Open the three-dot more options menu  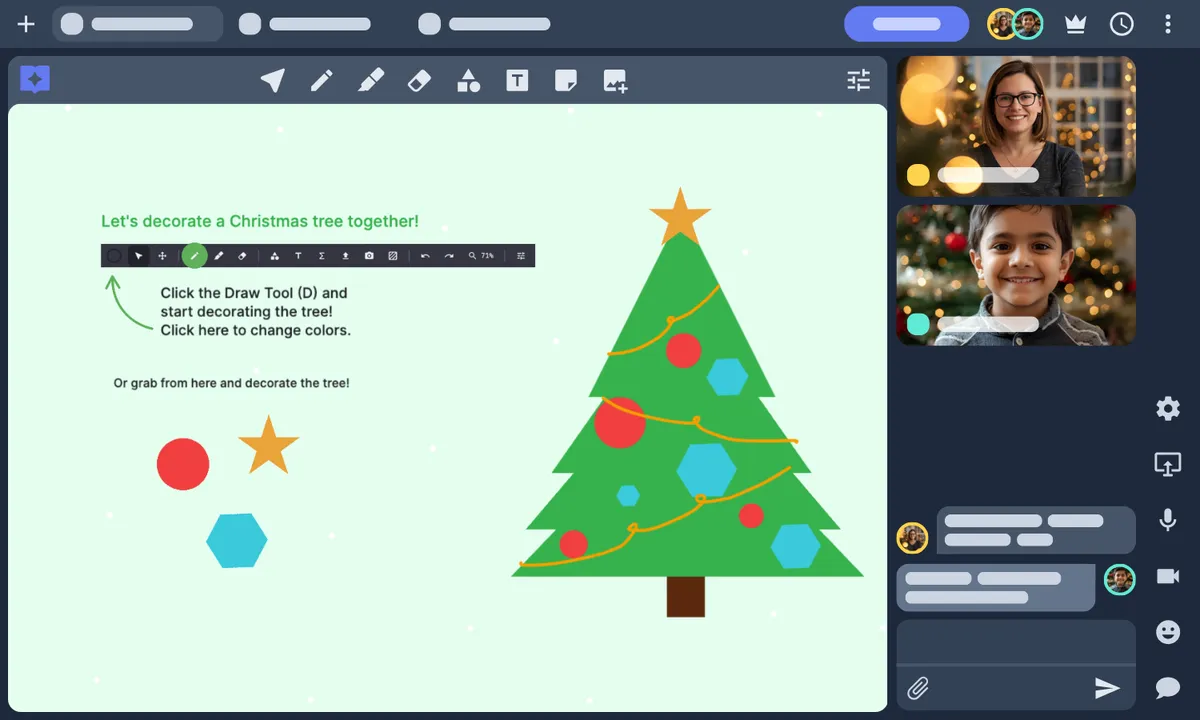[1167, 24]
